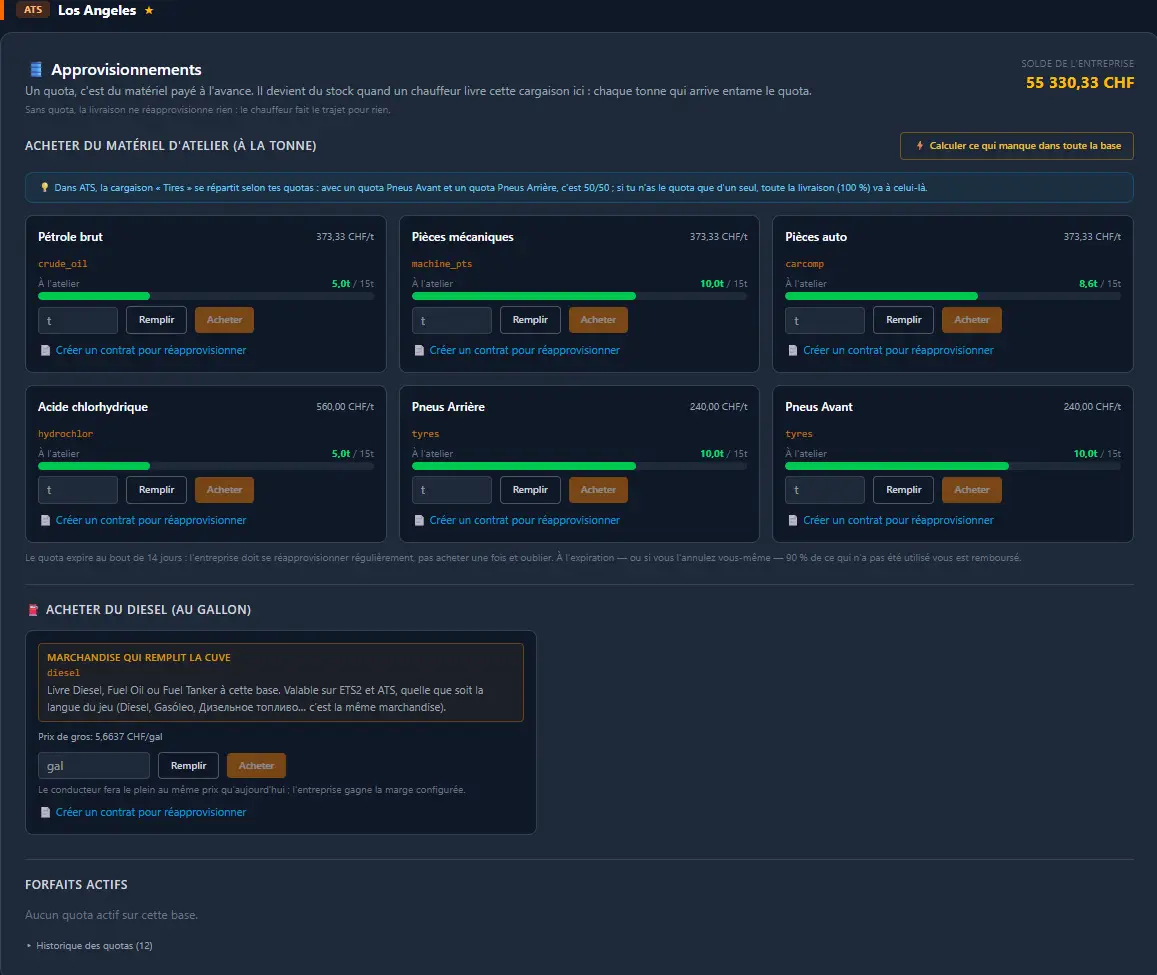This screenshot has height=975, width=1157.
Task: Click the Pétrole brut tonnage input field
Action: (77, 320)
